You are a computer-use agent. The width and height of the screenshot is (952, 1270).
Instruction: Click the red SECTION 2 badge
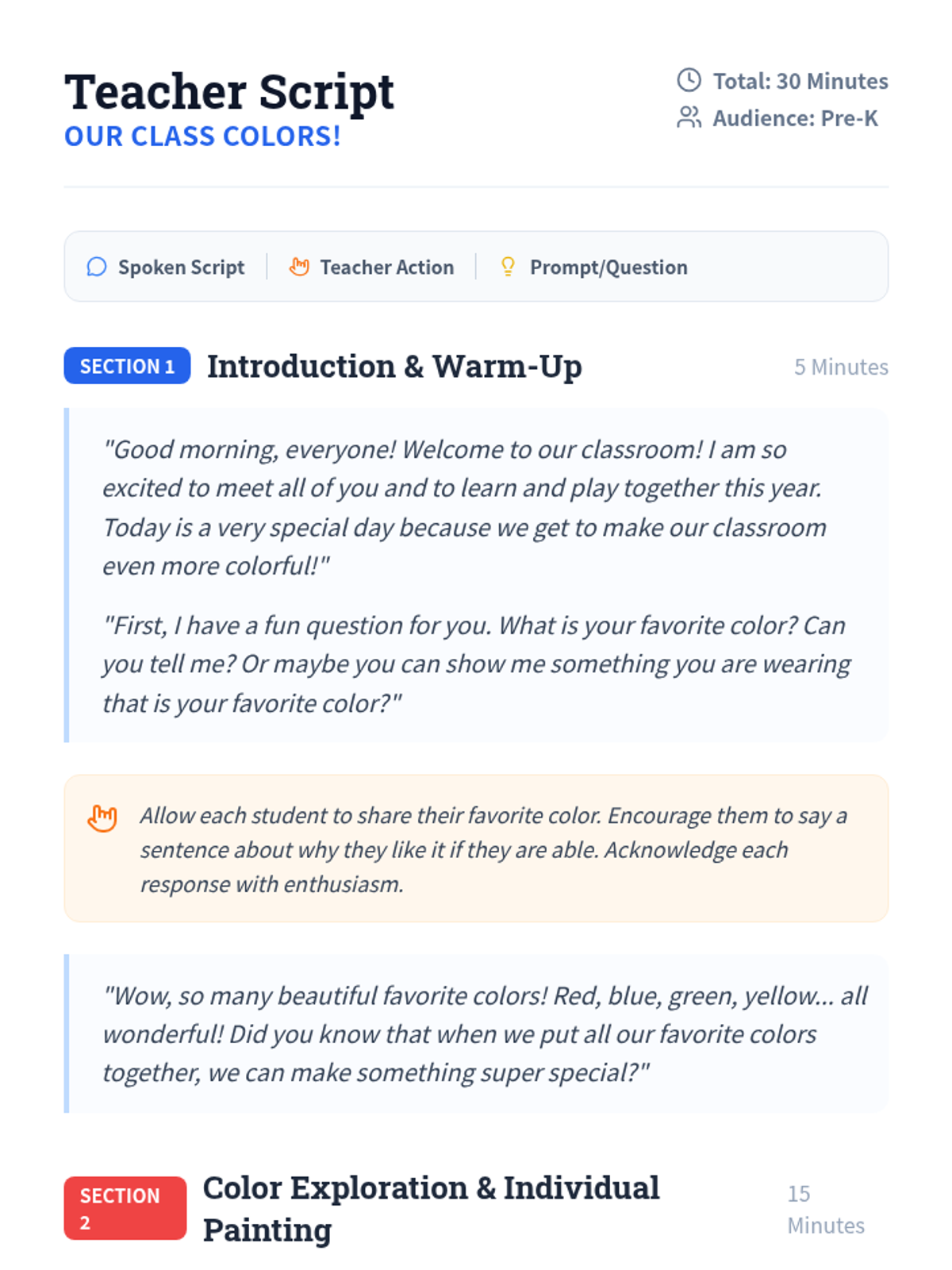125,1208
